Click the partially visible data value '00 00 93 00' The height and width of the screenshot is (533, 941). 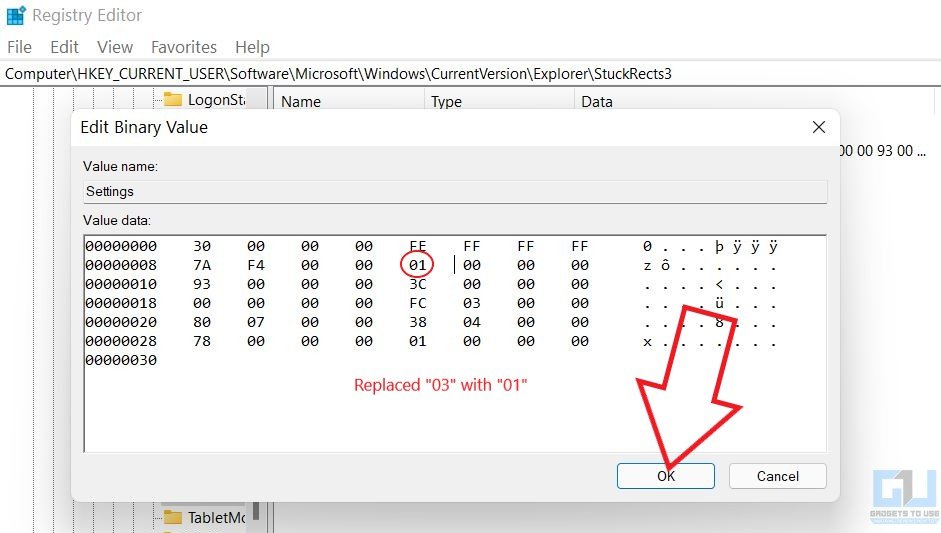coord(882,151)
